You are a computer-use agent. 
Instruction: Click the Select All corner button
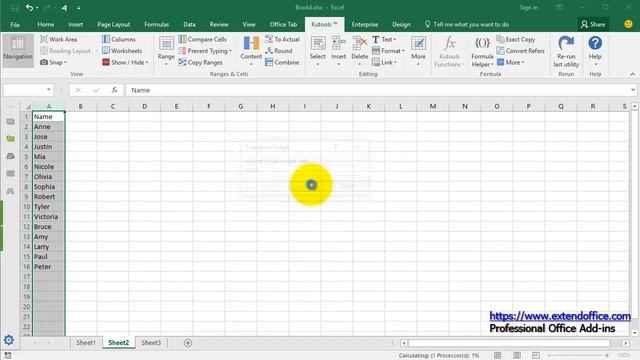point(27,106)
